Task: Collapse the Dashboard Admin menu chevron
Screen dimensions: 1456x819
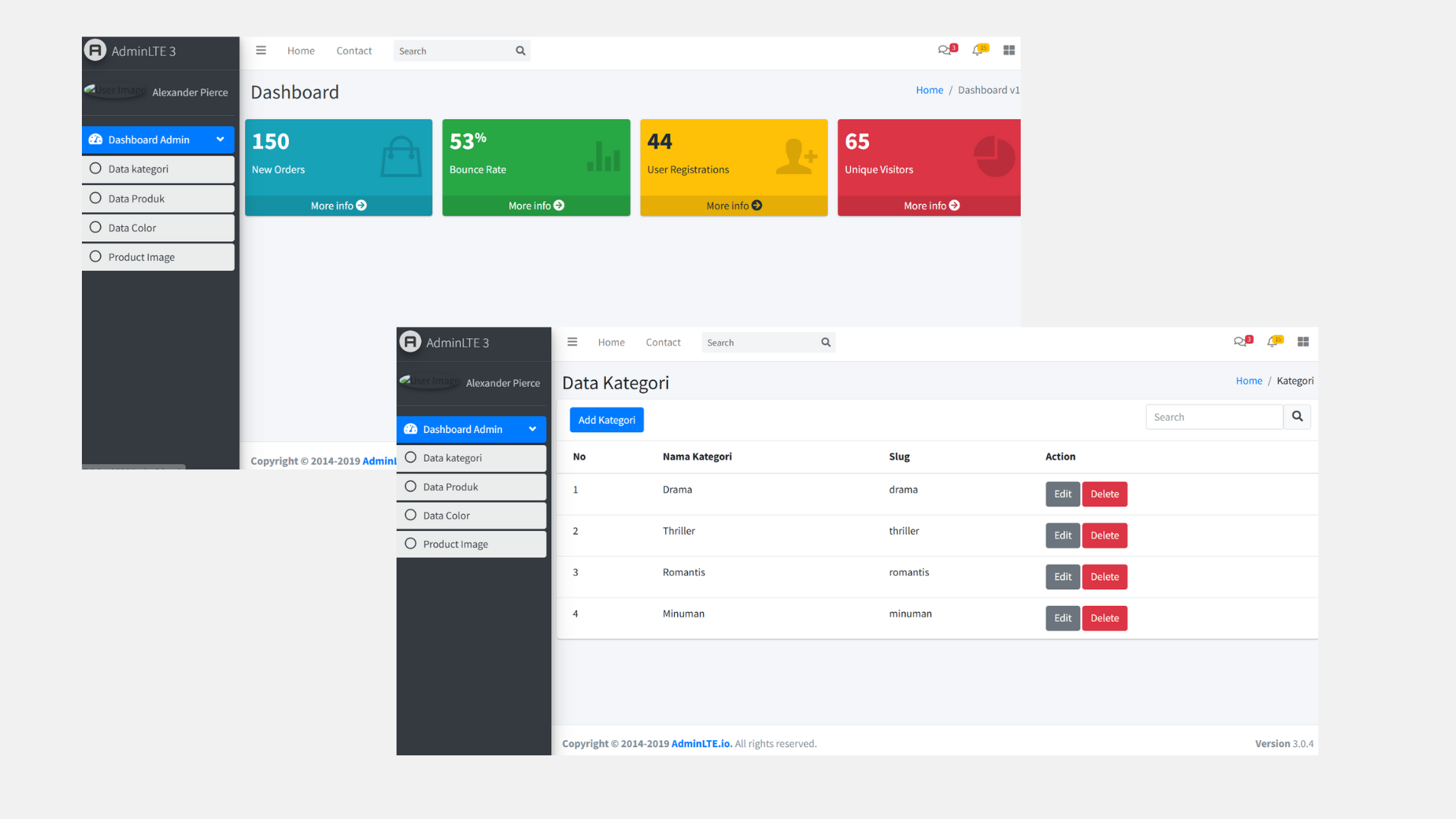Action: [220, 140]
